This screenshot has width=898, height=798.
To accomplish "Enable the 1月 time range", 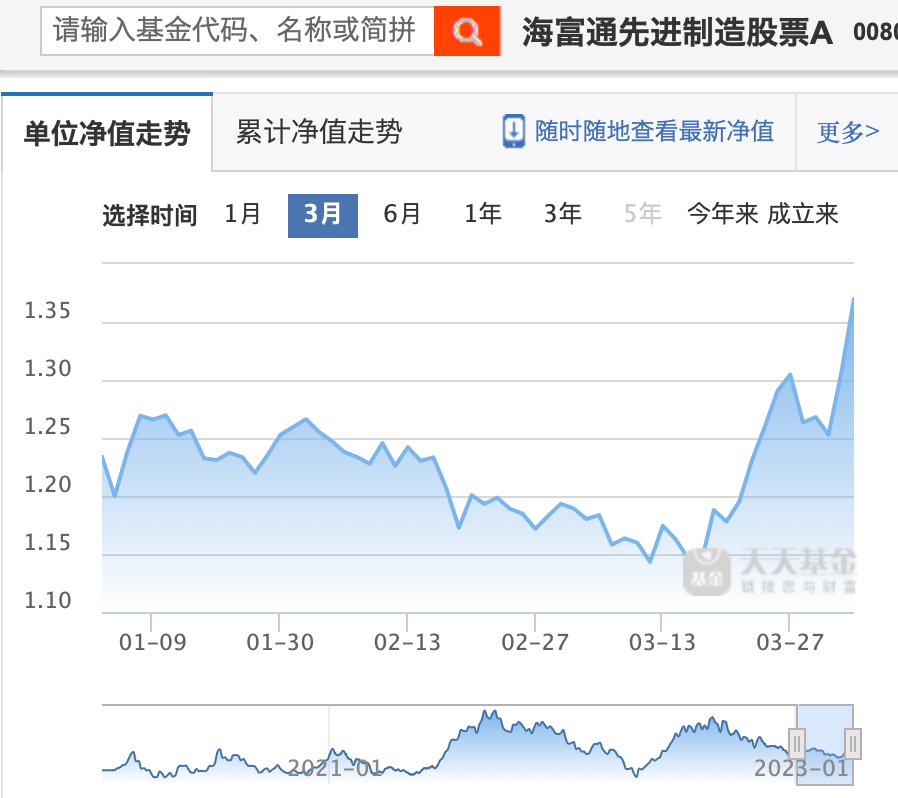I will click(242, 215).
